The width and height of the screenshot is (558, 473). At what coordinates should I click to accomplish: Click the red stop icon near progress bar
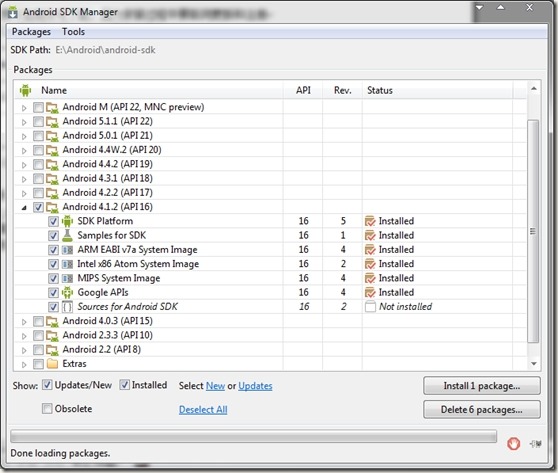coord(513,443)
